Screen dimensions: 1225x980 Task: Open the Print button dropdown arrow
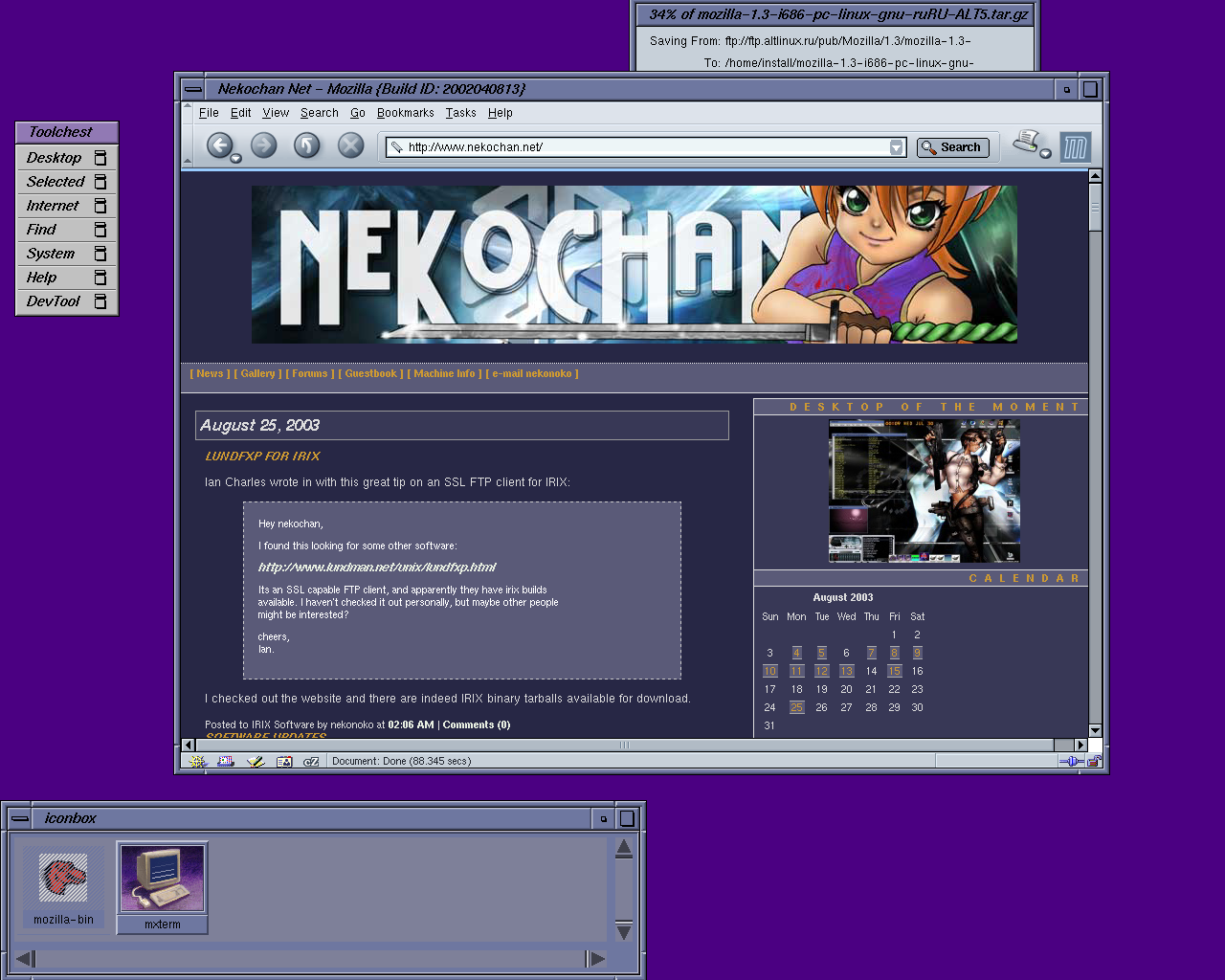pyautogui.click(x=1046, y=154)
